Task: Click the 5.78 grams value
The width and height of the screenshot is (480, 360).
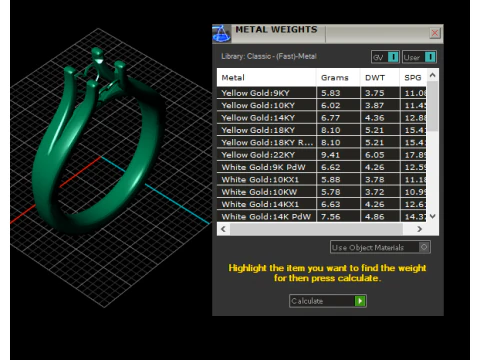Action: coord(331,192)
